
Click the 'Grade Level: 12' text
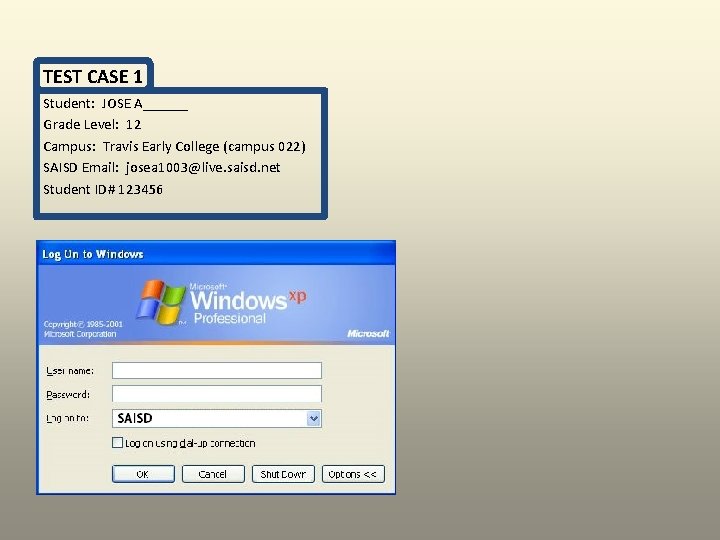(92, 124)
